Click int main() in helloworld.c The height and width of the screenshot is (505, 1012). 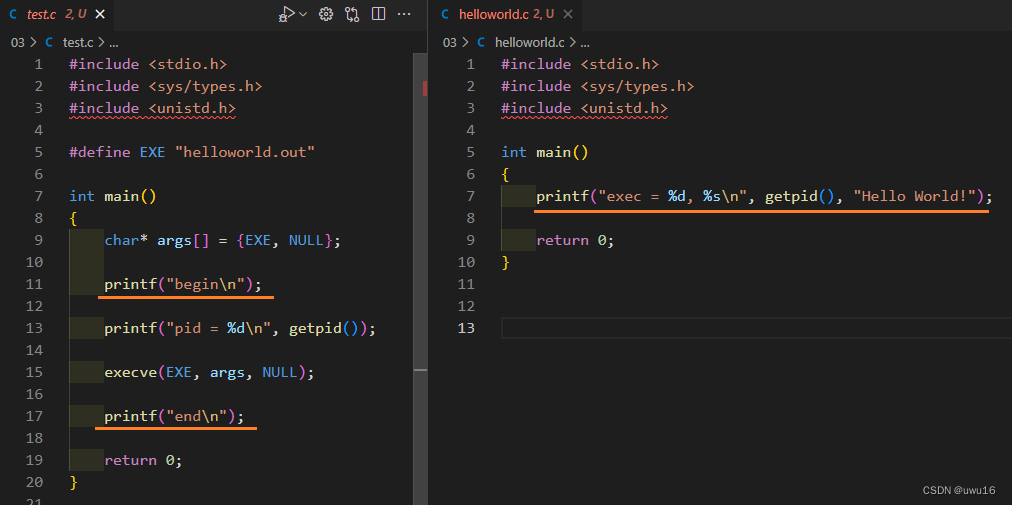click(x=545, y=152)
